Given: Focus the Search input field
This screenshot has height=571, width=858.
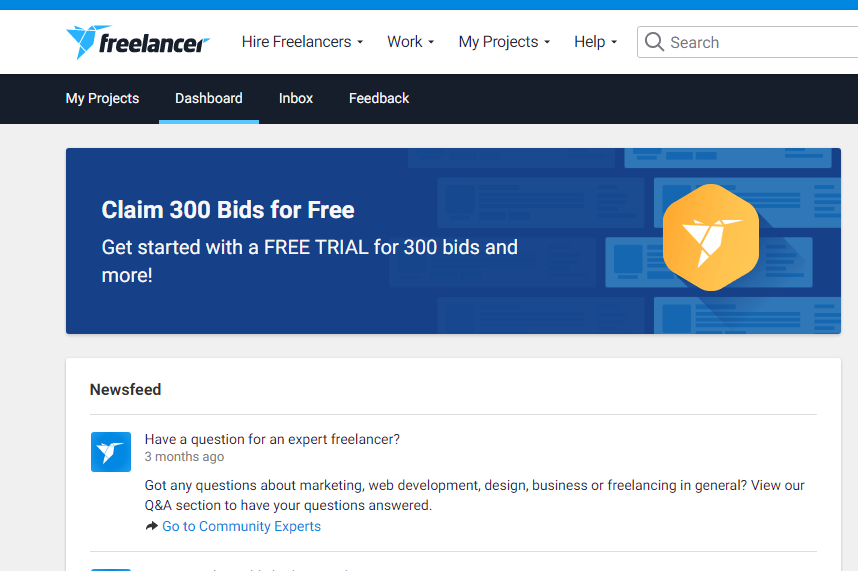Looking at the screenshot, I should [x=747, y=42].
